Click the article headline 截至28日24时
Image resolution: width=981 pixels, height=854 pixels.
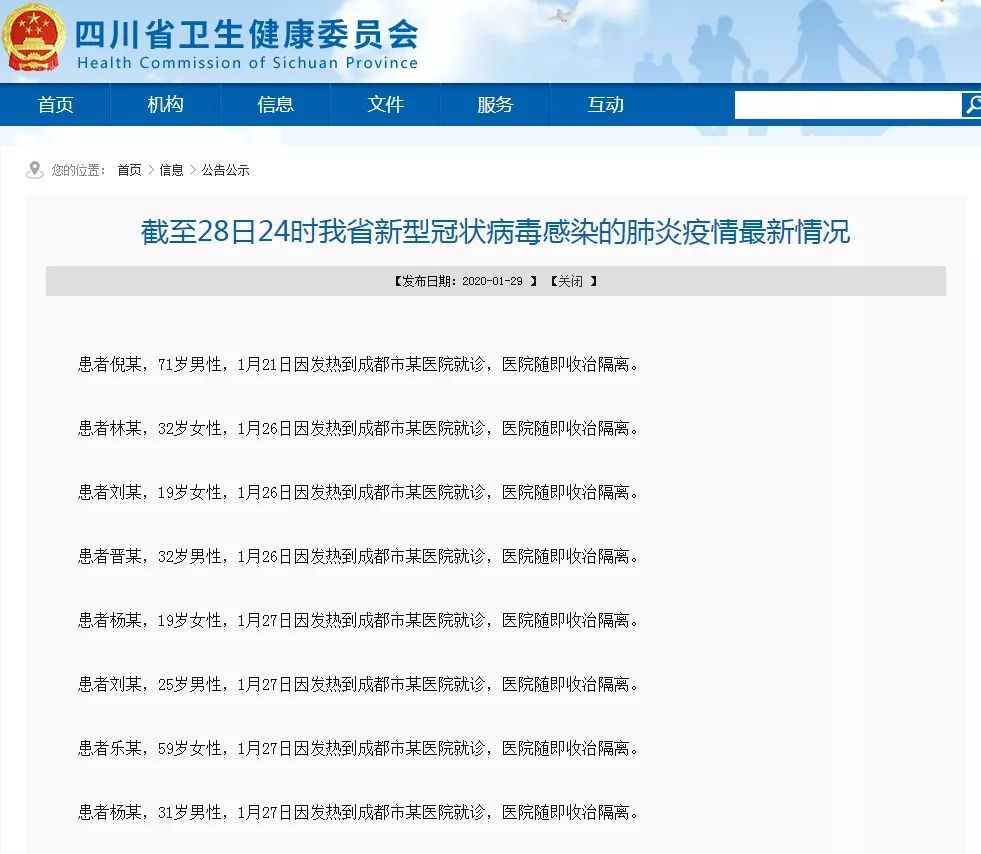coord(495,232)
